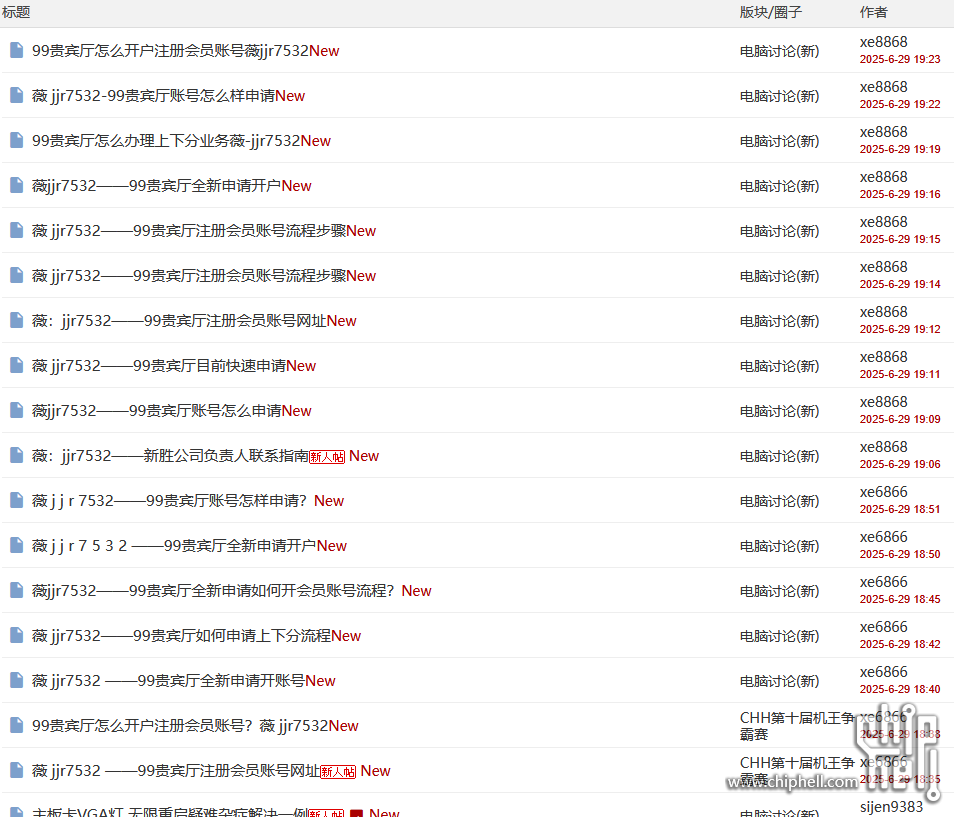Screen dimensions: 954x817
Task: Open thread 薇 jjr7532 ——99贵宾厅注册会员账号网址
Action: 176,771
